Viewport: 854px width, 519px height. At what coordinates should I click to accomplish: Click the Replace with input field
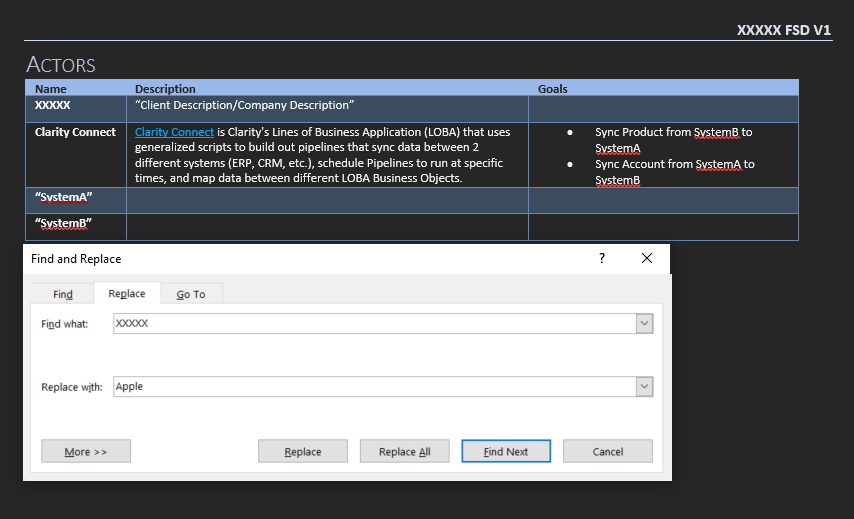click(x=374, y=387)
